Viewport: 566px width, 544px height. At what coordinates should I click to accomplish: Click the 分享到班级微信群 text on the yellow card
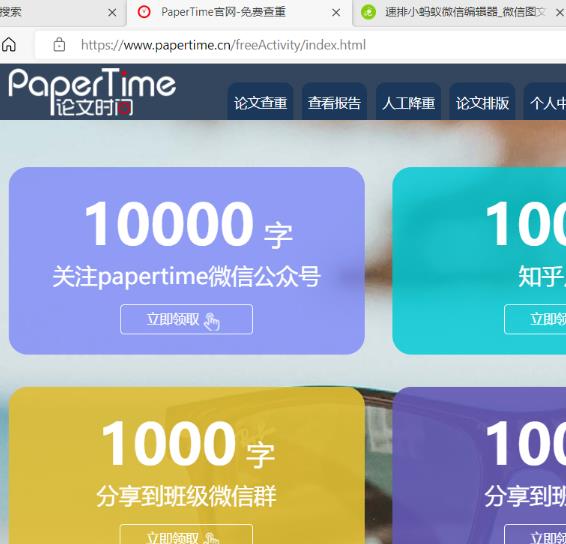[x=186, y=496]
